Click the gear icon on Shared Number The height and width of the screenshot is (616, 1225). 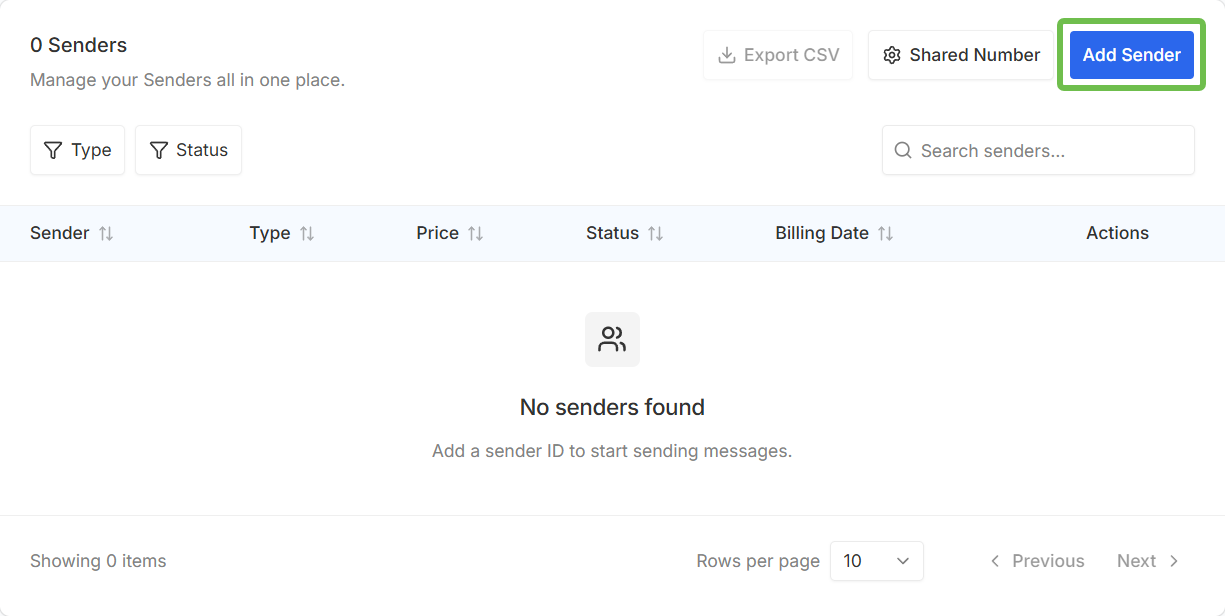click(892, 55)
